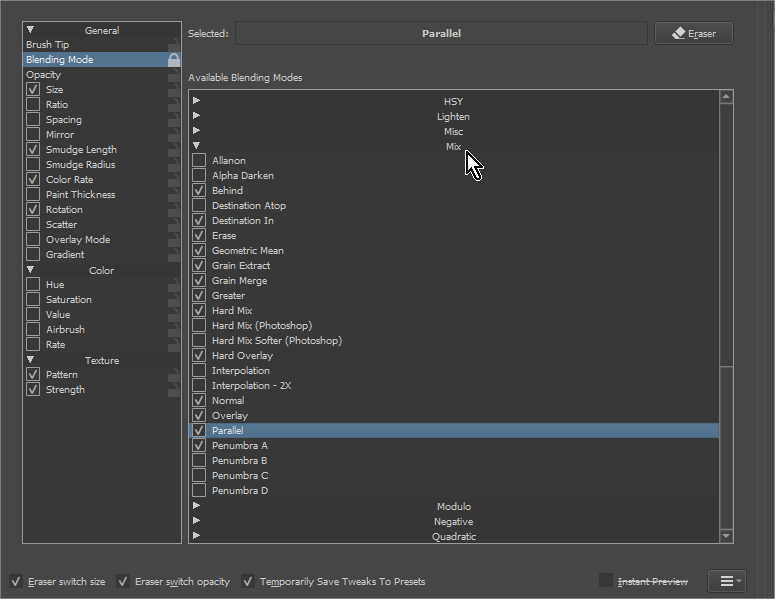Click the lock icon beside Rotation
Viewport: 775px width, 599px height.
[x=173, y=210]
